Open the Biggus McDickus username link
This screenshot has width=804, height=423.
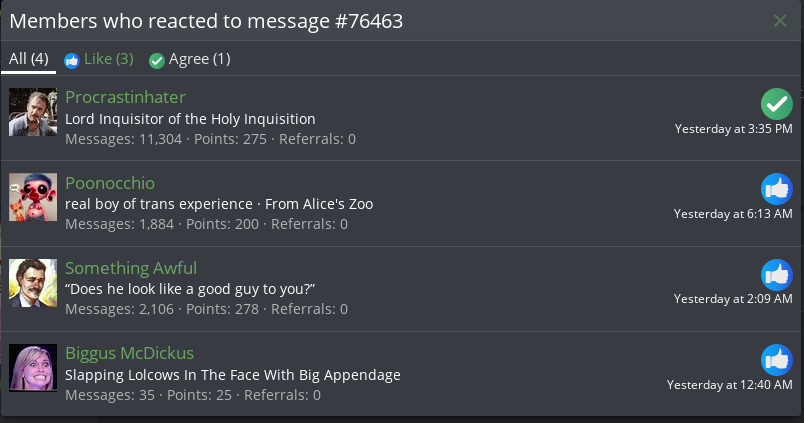pyautogui.click(x=129, y=353)
